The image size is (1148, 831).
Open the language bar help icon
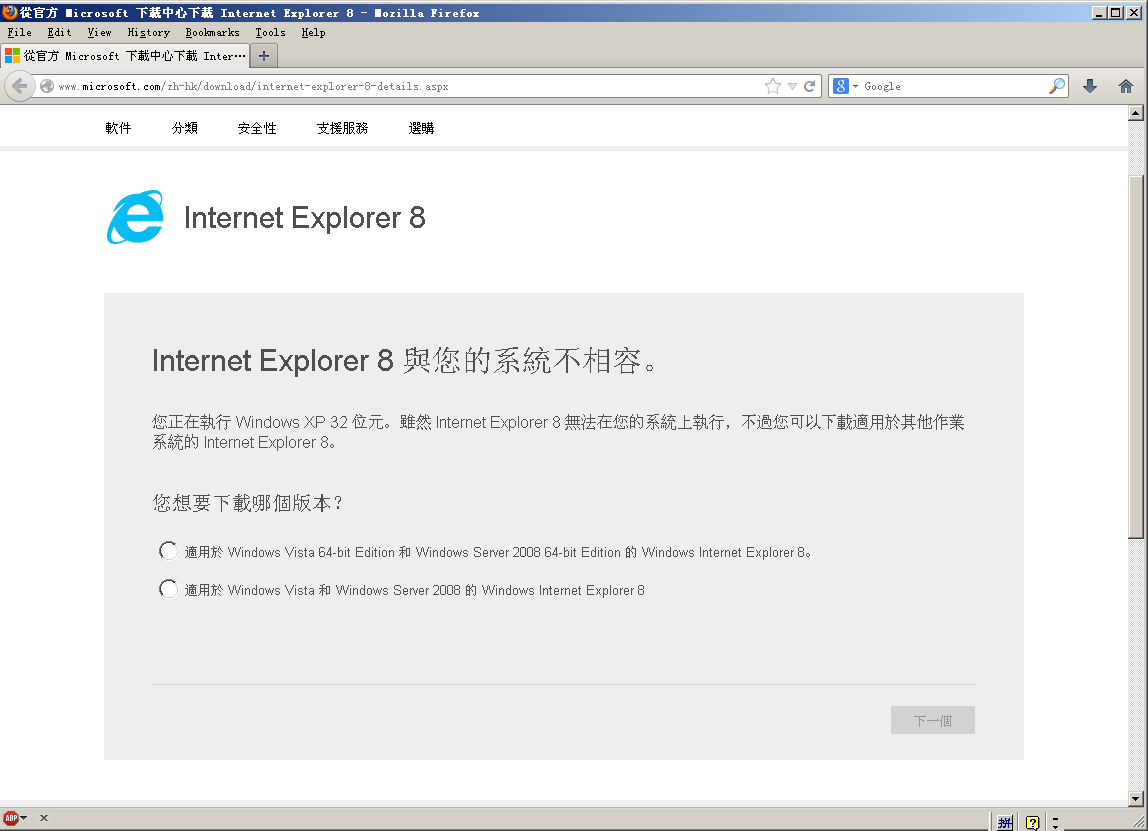click(x=1032, y=822)
